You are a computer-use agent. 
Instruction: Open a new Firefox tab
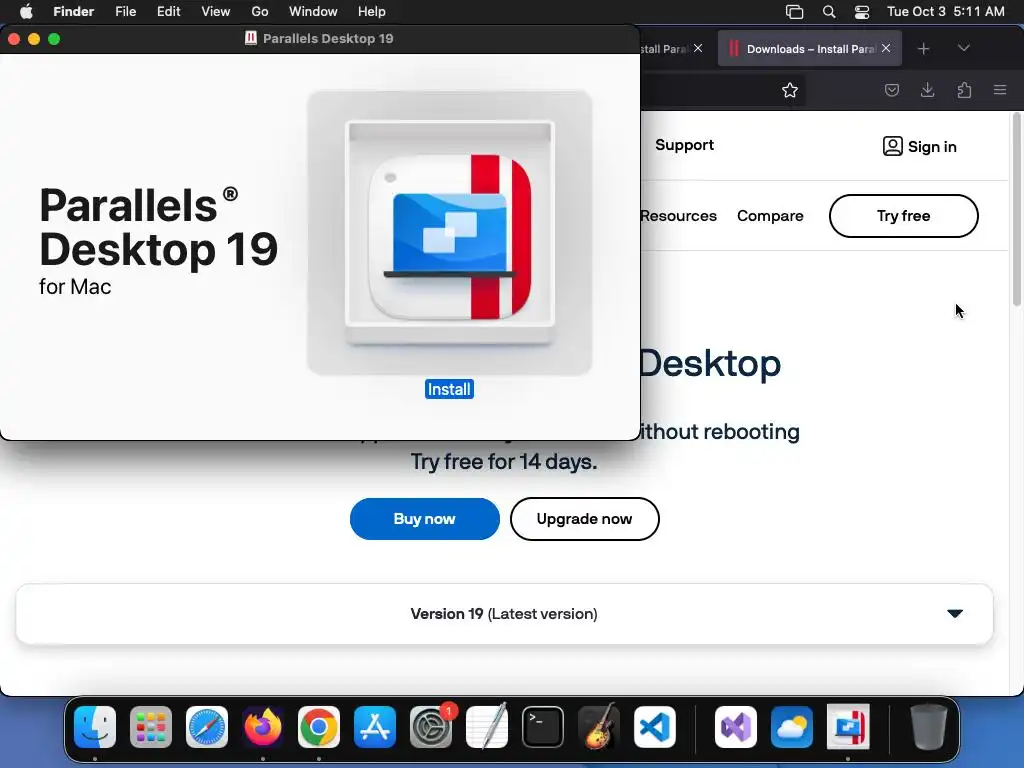tap(923, 48)
